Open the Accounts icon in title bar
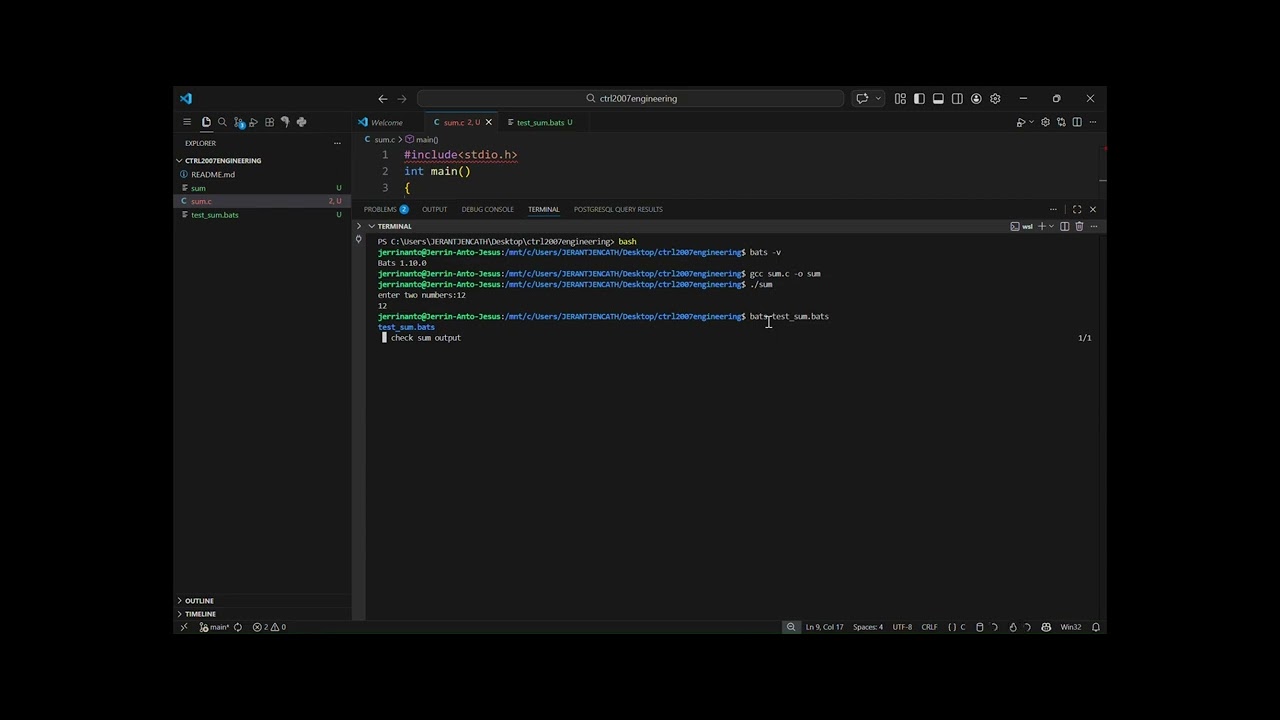Viewport: 1280px width, 720px height. [976, 98]
